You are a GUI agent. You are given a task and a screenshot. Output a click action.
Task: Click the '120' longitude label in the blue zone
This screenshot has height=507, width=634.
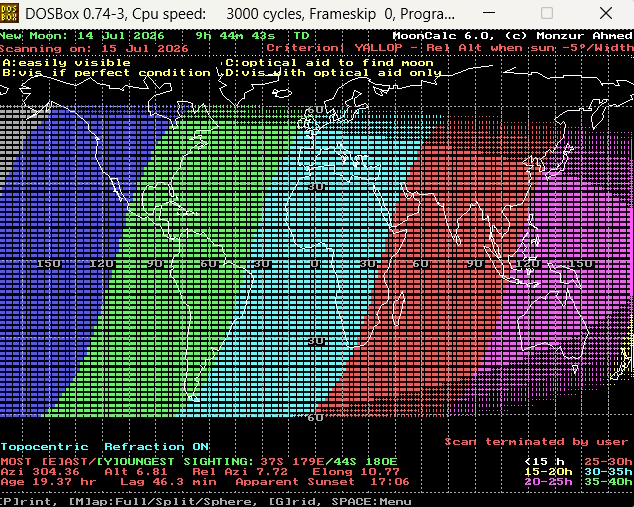[101, 264]
